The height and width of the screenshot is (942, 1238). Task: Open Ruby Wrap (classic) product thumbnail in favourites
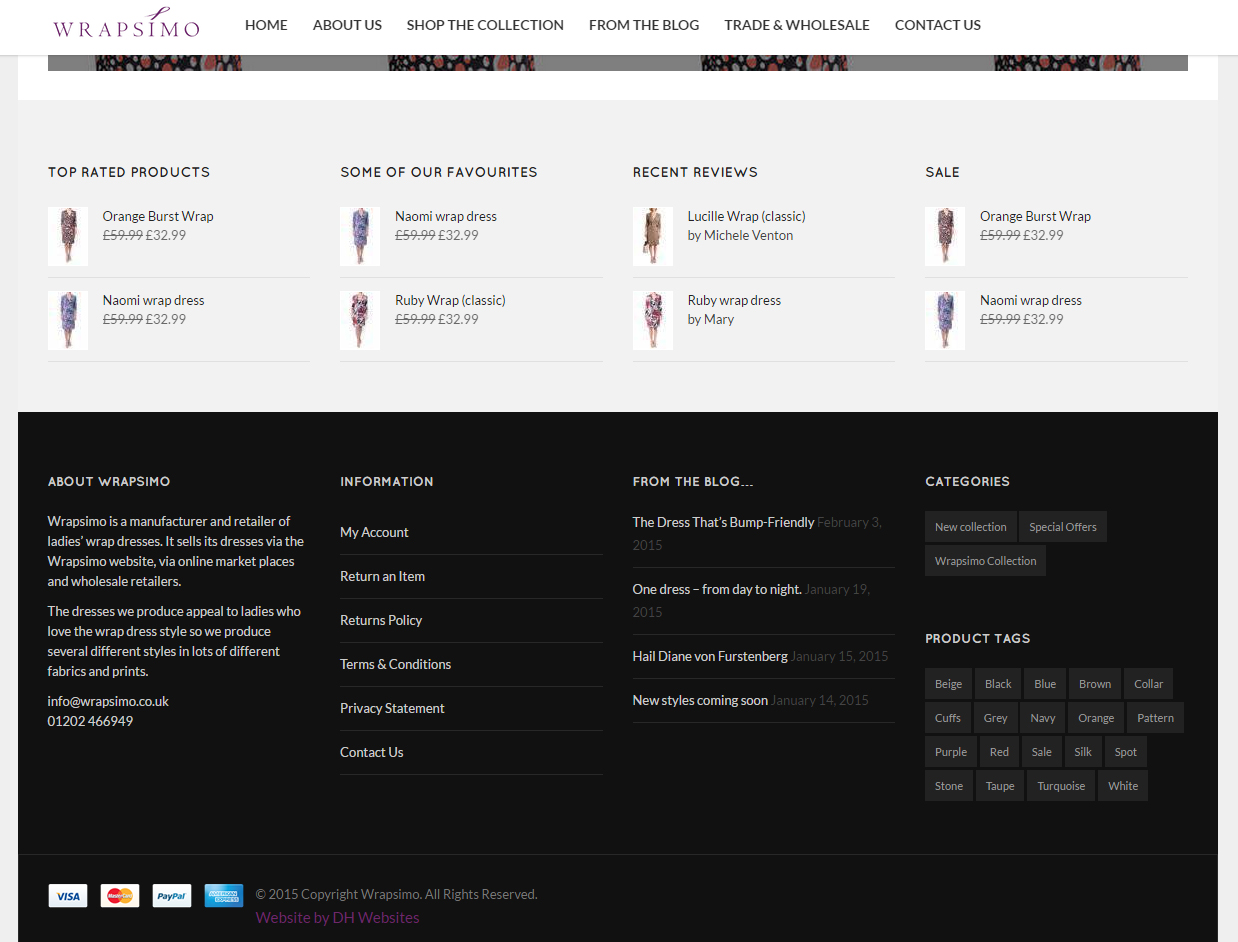pyautogui.click(x=360, y=320)
